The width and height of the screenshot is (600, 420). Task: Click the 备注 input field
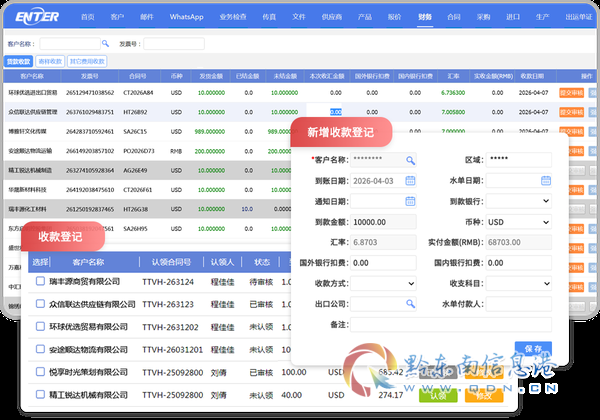pyautogui.click(x=451, y=325)
